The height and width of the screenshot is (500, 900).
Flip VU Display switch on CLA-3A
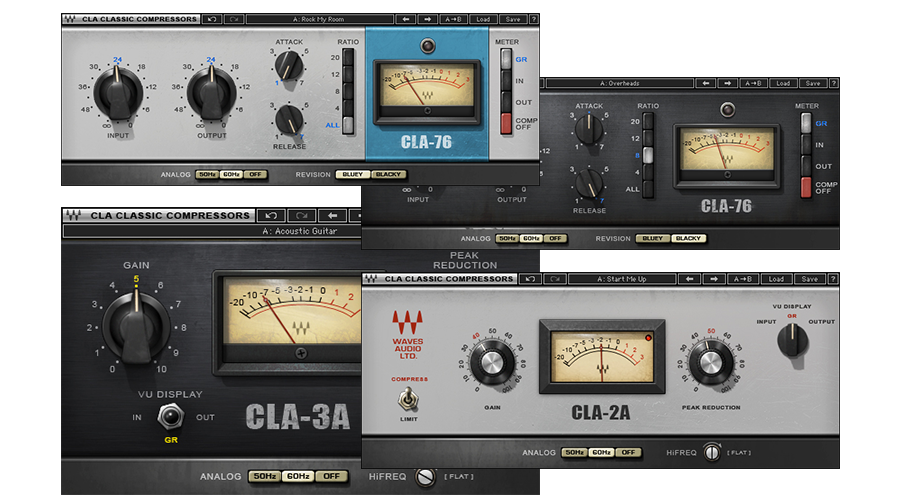pos(170,416)
